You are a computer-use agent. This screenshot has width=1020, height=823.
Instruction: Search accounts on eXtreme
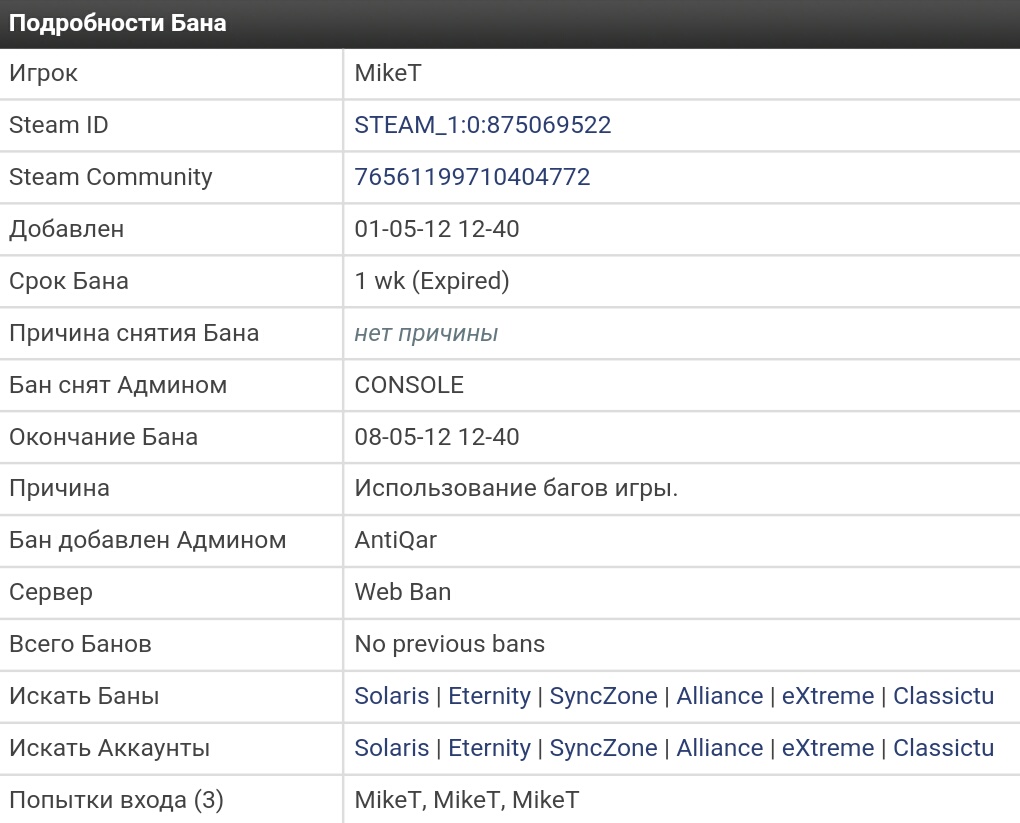pyautogui.click(x=827, y=748)
